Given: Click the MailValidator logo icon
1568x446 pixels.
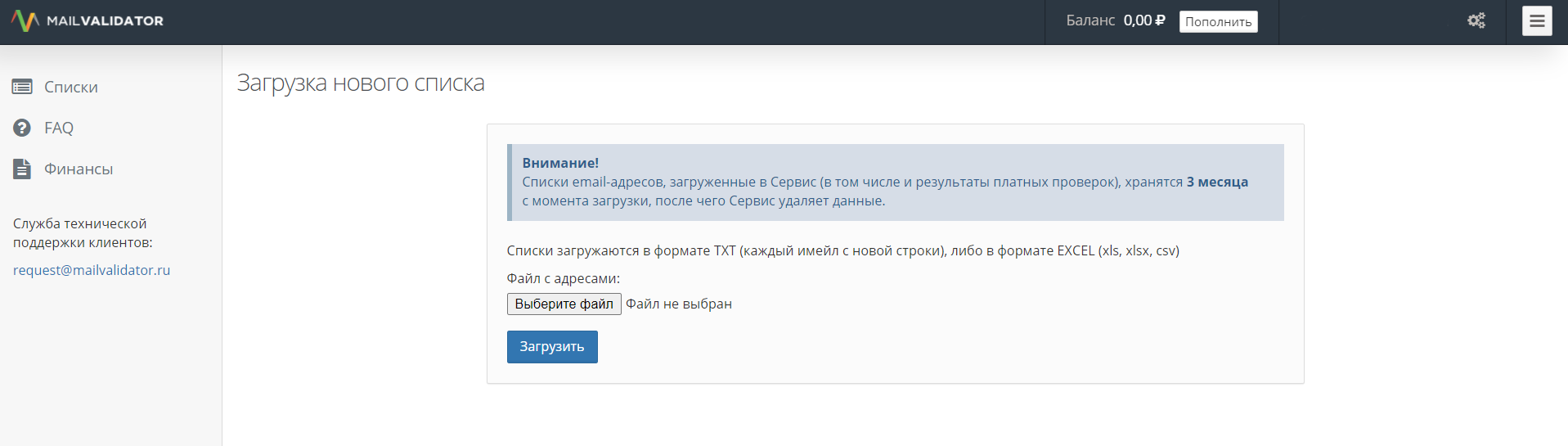Looking at the screenshot, I should (x=25, y=21).
